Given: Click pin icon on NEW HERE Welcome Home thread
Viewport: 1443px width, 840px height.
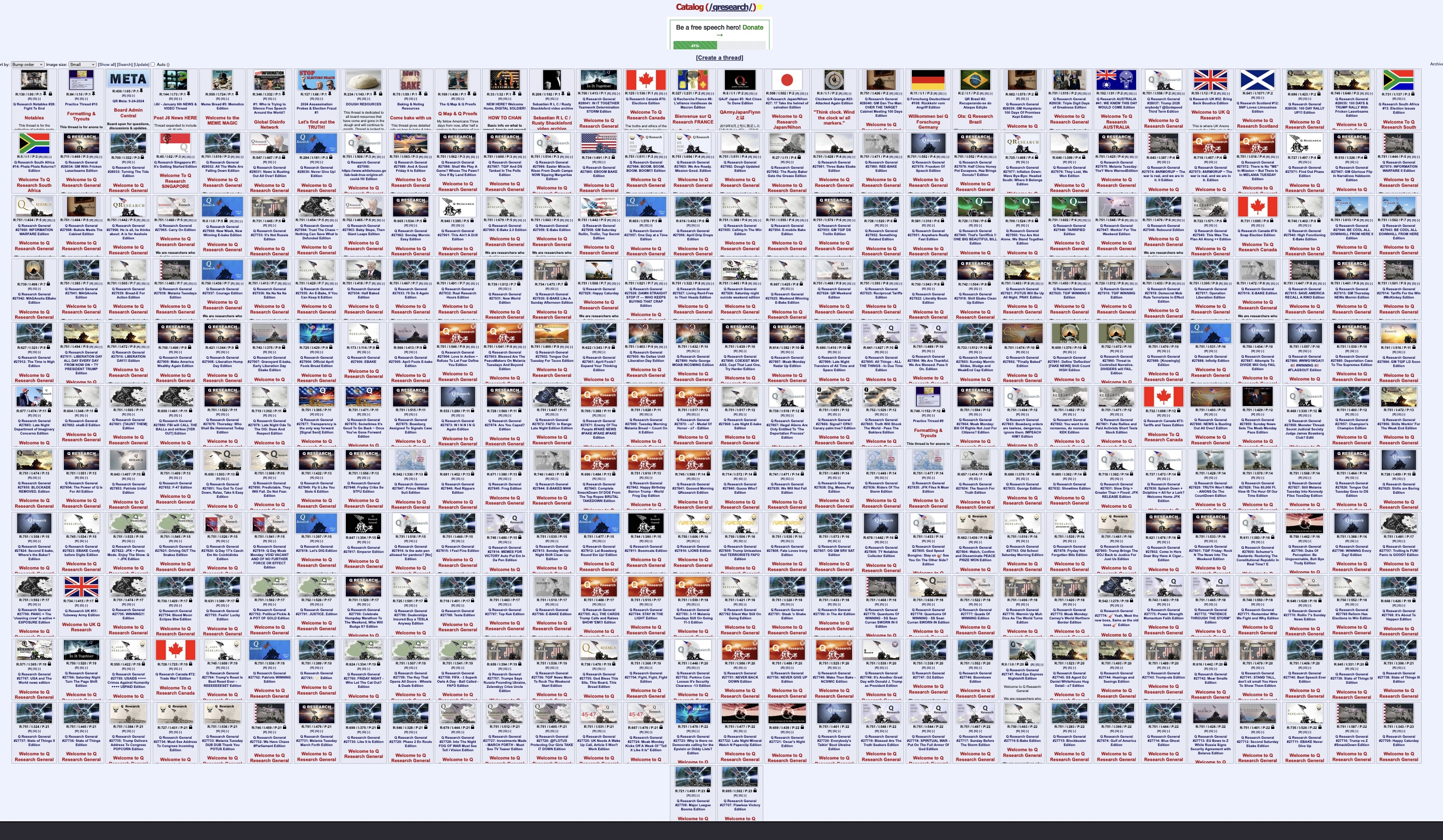Looking at the screenshot, I should pyautogui.click(x=514, y=94).
